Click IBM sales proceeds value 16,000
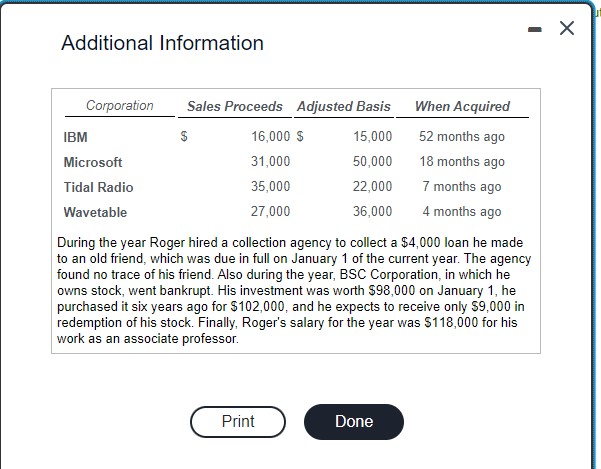601x469 pixels. tap(271, 136)
